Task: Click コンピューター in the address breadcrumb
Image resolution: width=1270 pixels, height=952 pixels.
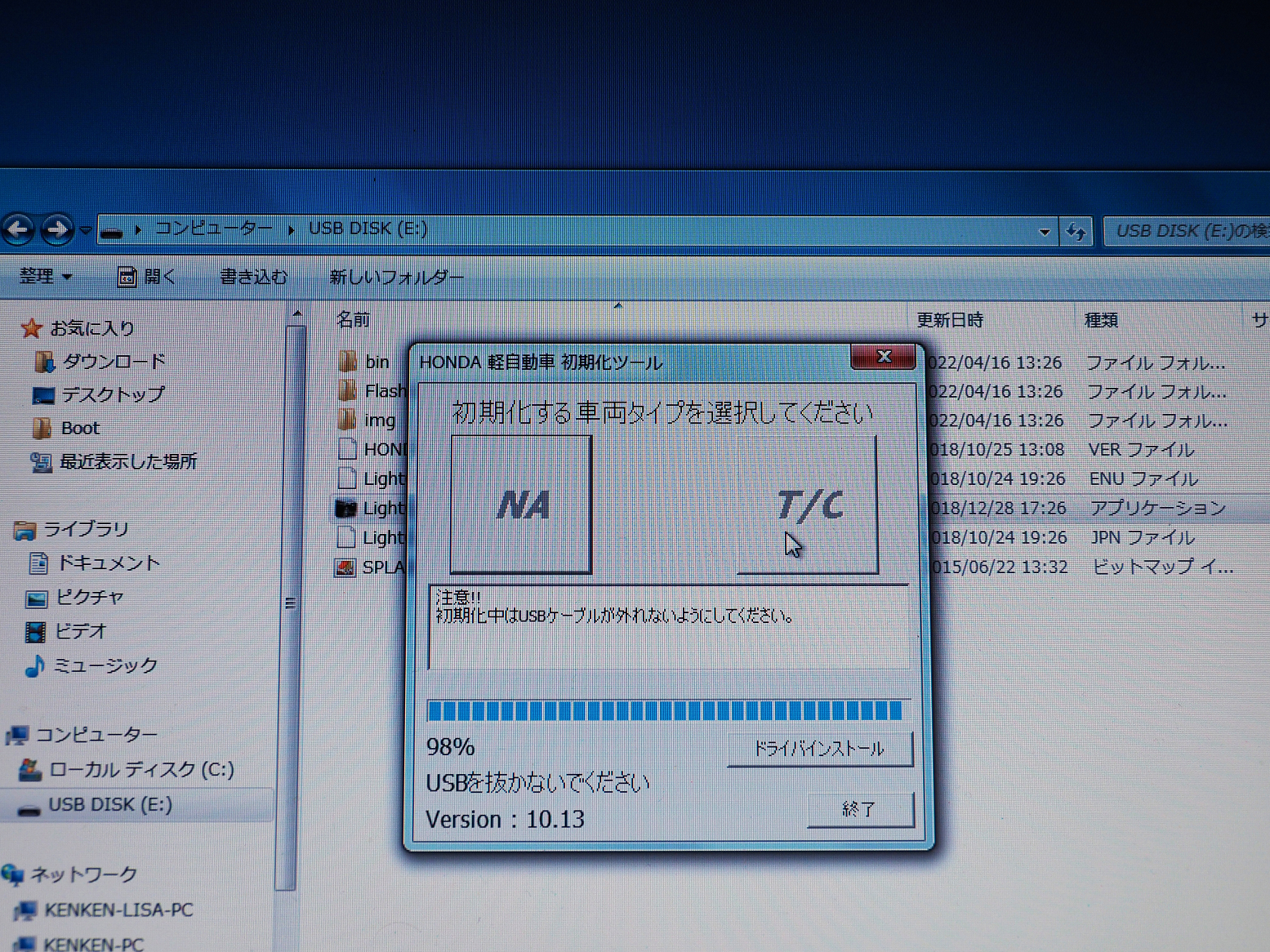Action: tap(213, 228)
